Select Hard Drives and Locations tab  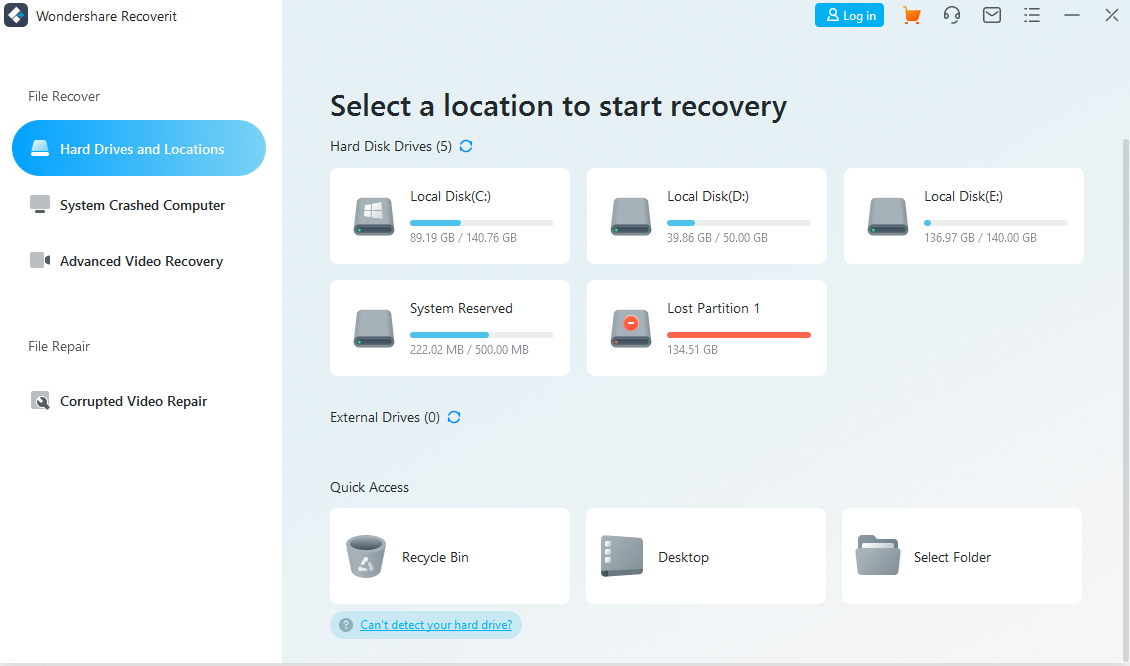coord(139,148)
